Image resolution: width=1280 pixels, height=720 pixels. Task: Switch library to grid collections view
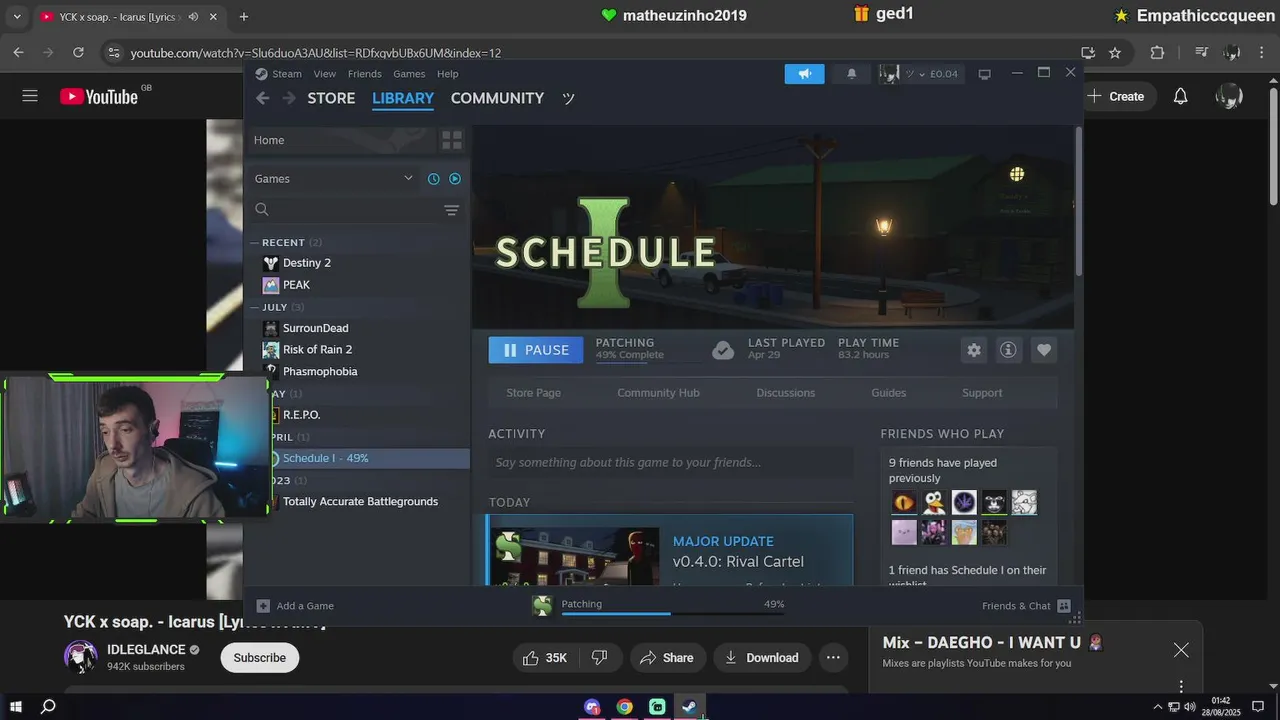coord(452,140)
